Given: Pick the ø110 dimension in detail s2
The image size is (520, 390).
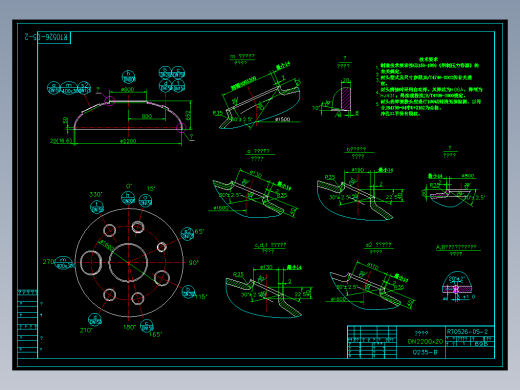Looking at the screenshot, I should point(372,266).
